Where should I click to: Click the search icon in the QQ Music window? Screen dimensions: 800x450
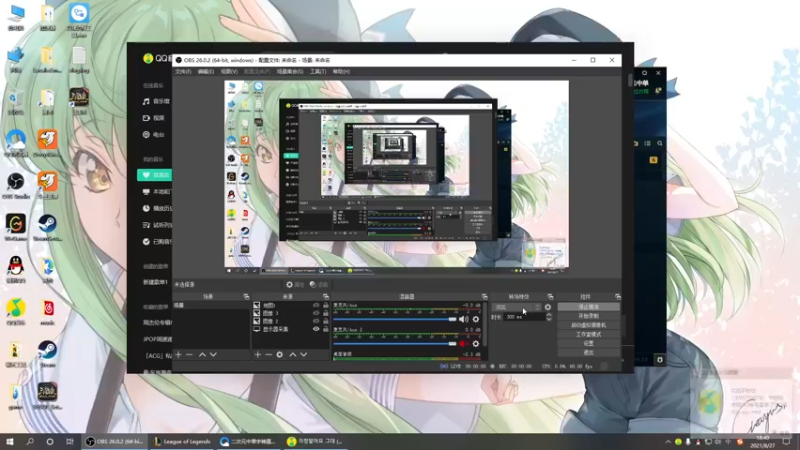(x=660, y=143)
